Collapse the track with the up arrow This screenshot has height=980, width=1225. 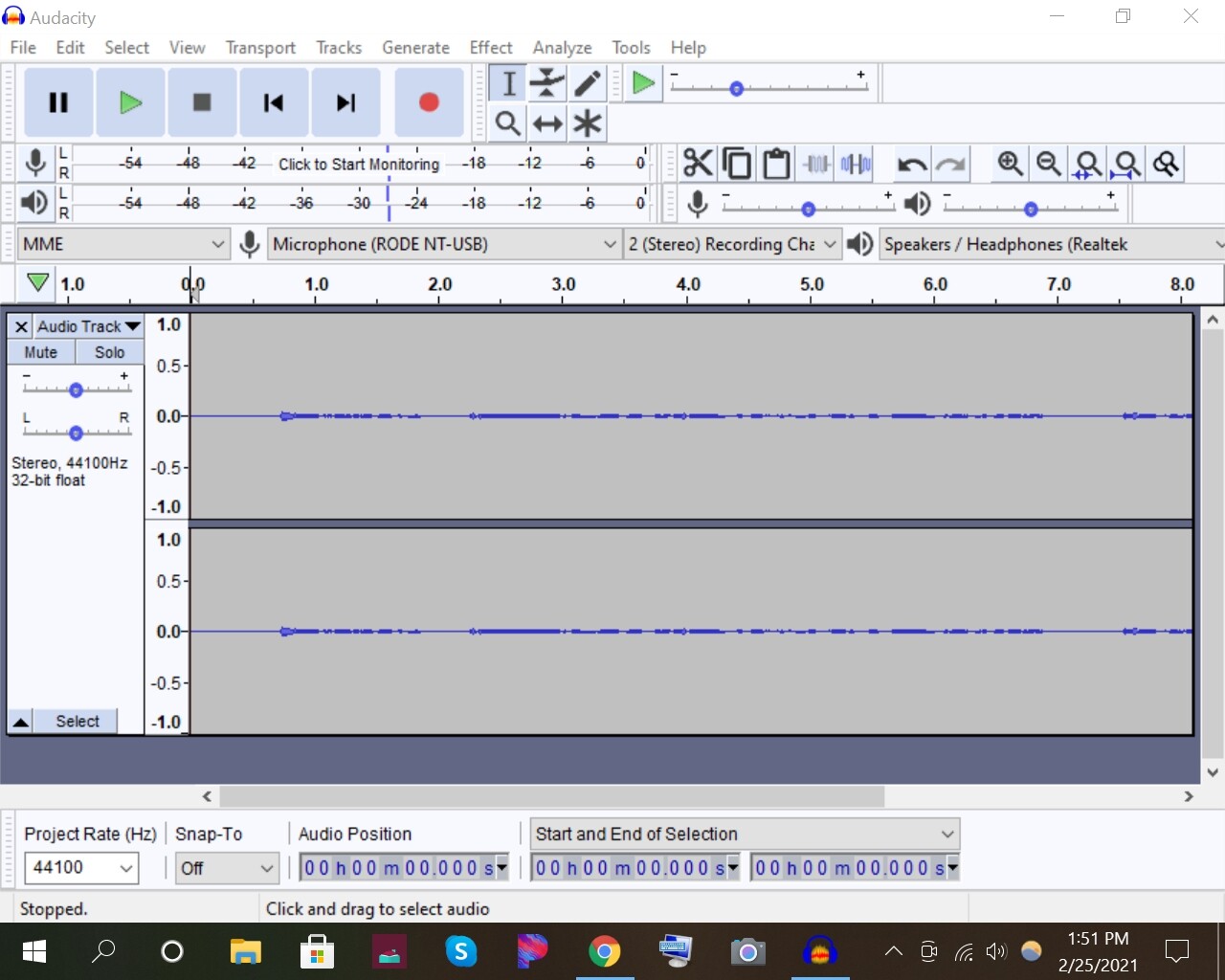click(x=20, y=722)
